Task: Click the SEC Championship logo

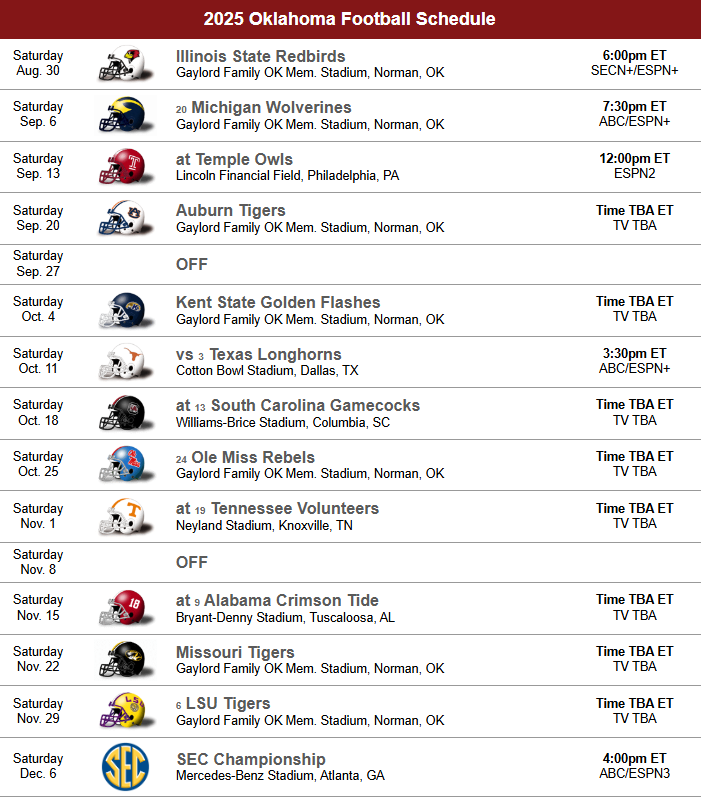Action: 125,766
